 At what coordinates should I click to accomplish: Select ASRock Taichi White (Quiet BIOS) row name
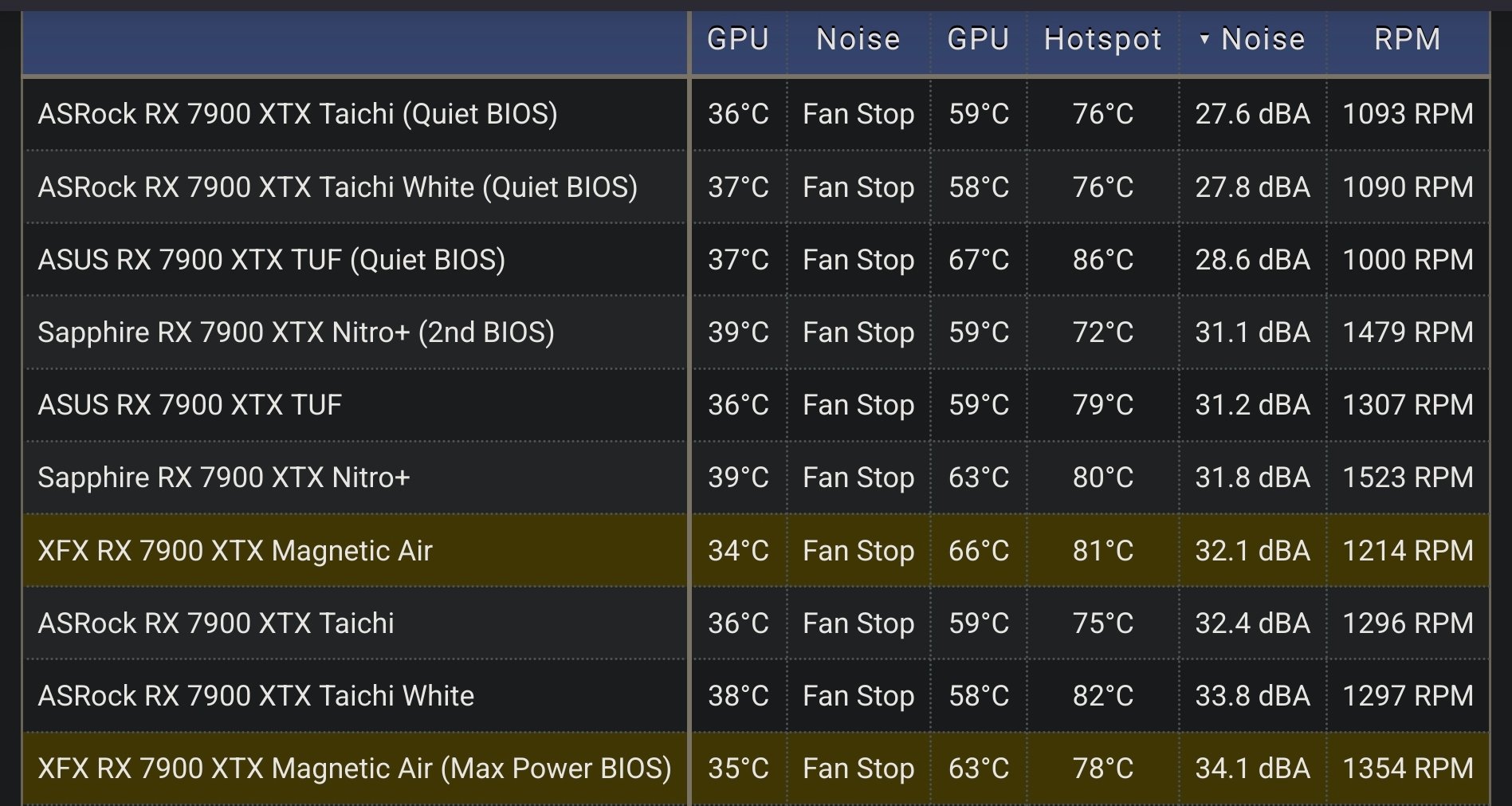pyautogui.click(x=337, y=187)
